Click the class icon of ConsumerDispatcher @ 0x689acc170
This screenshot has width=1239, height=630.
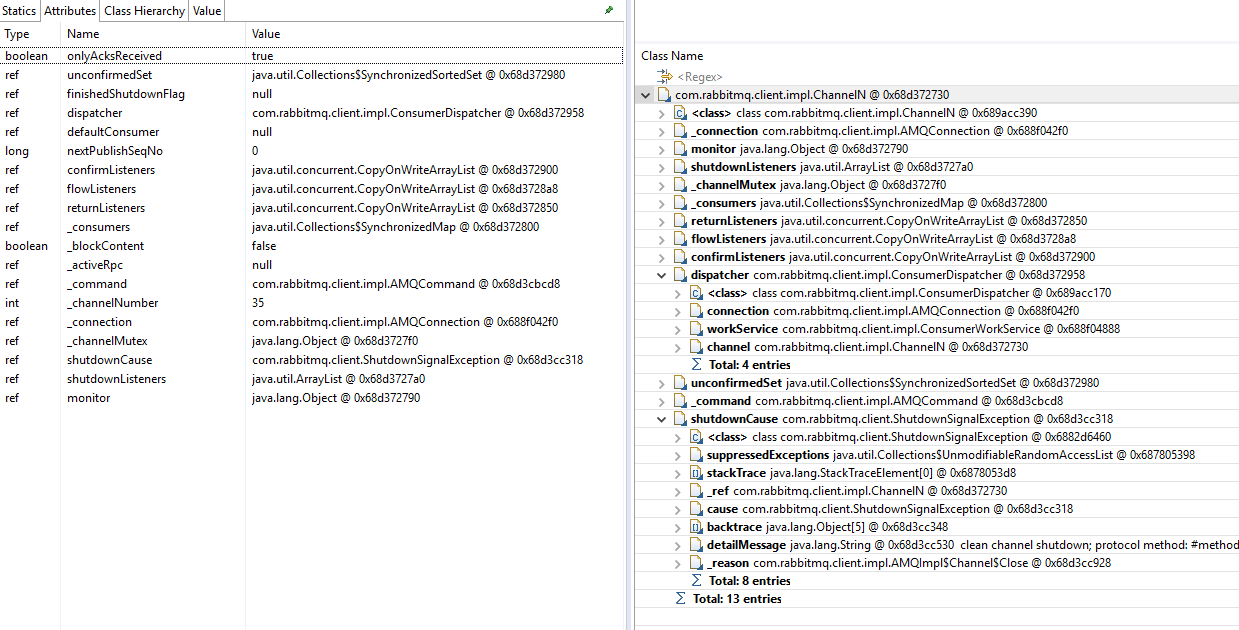pos(697,293)
